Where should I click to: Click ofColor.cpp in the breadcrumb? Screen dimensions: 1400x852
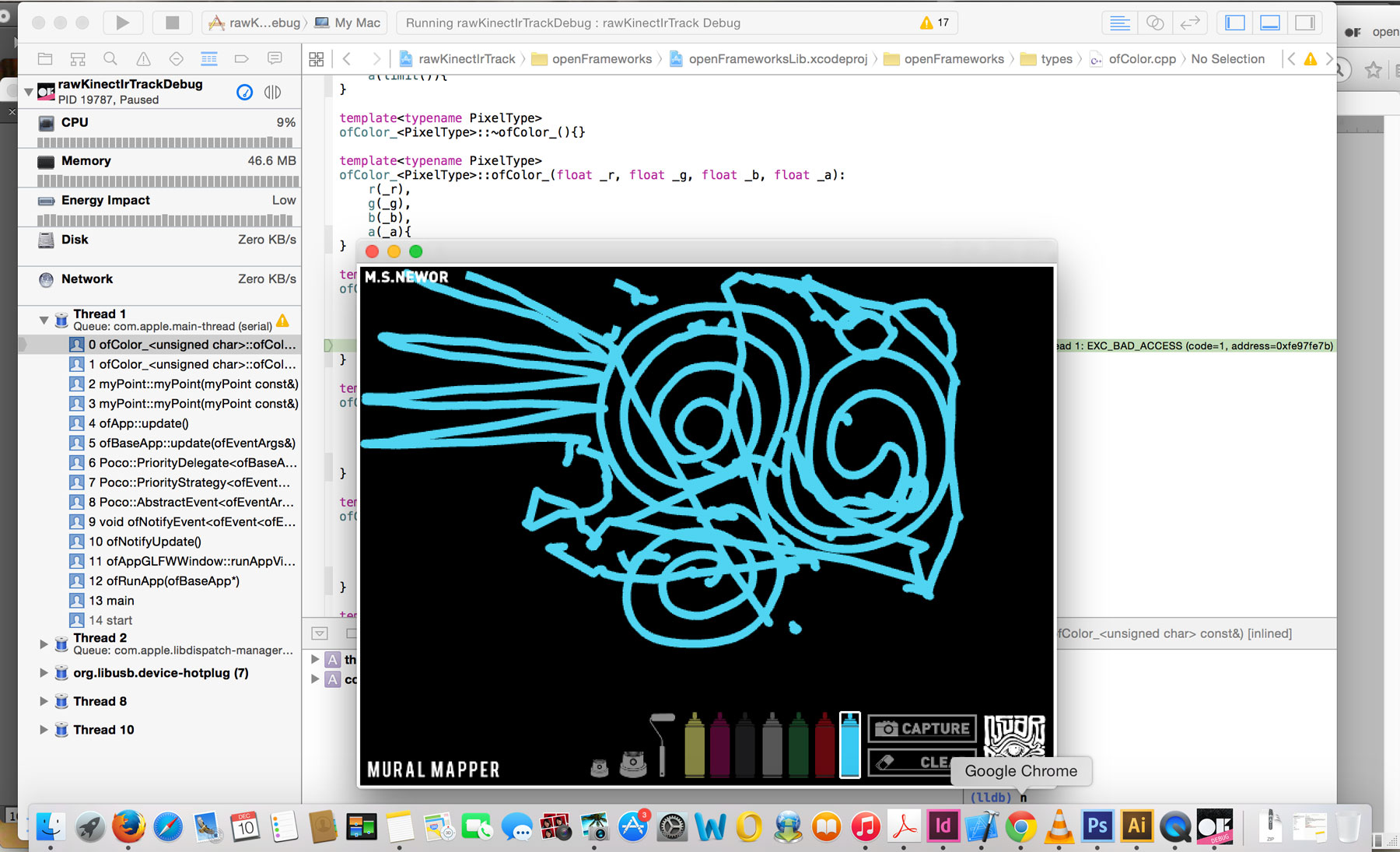pos(1133,59)
